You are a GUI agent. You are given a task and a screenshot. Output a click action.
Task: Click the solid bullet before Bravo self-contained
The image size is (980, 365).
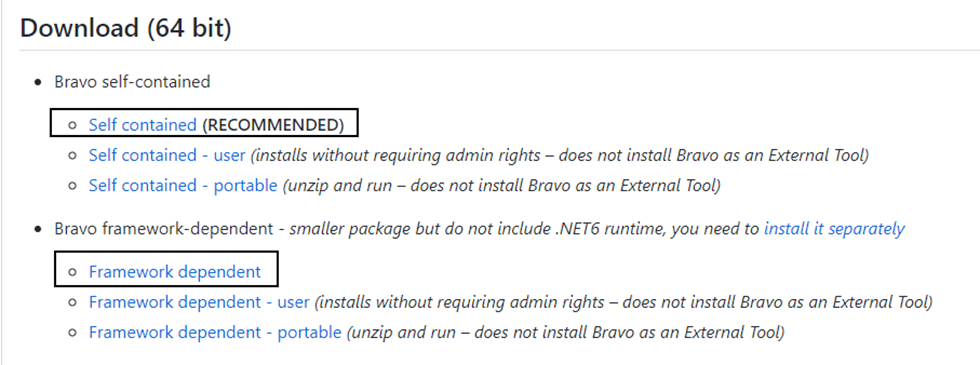coord(39,82)
